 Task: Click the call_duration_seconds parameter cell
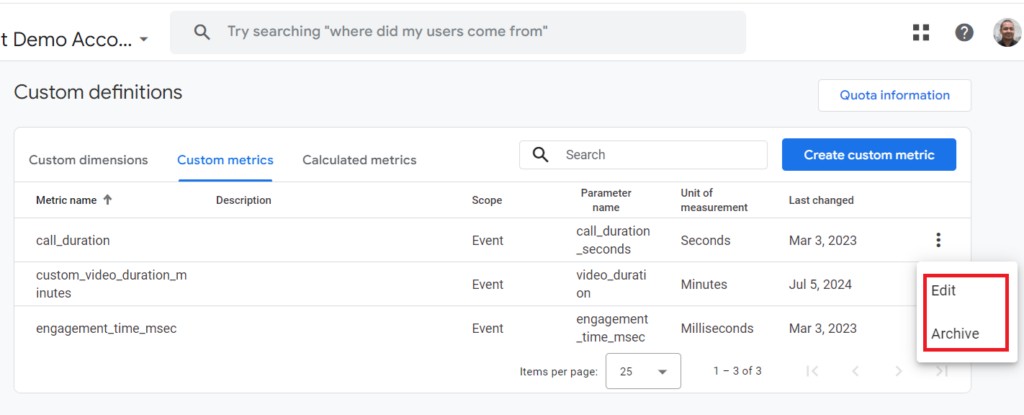[613, 240]
